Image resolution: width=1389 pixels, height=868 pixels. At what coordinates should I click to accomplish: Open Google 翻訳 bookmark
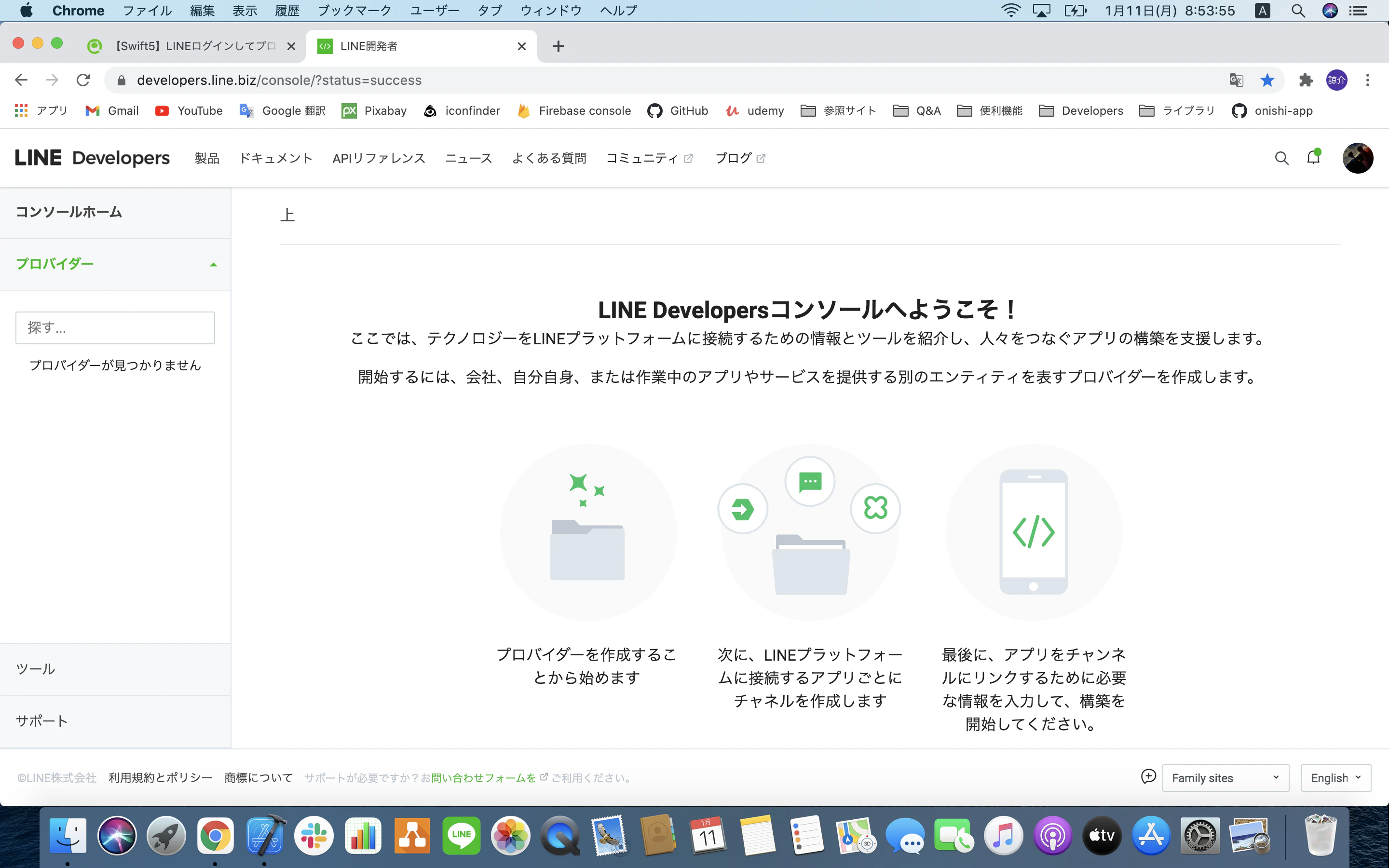coord(283,111)
